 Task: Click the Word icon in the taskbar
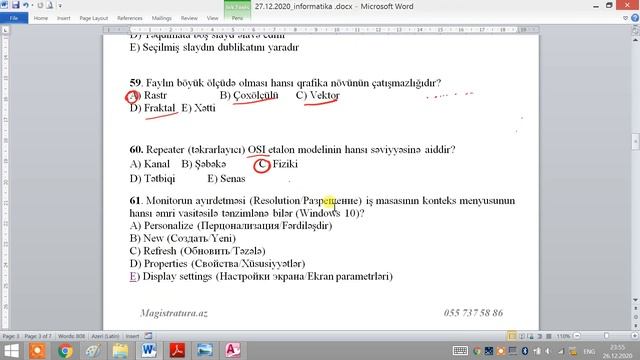pos(149,351)
